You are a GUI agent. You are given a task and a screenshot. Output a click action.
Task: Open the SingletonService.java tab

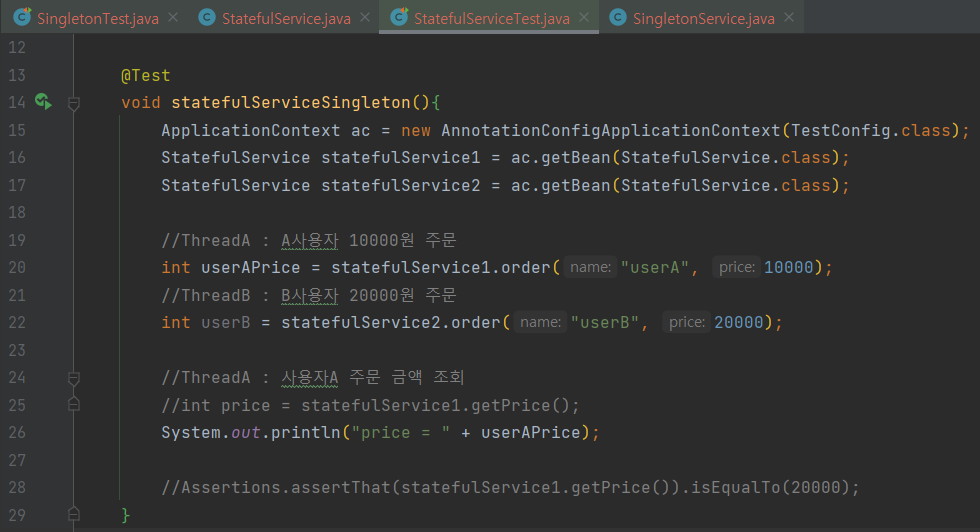tap(703, 18)
